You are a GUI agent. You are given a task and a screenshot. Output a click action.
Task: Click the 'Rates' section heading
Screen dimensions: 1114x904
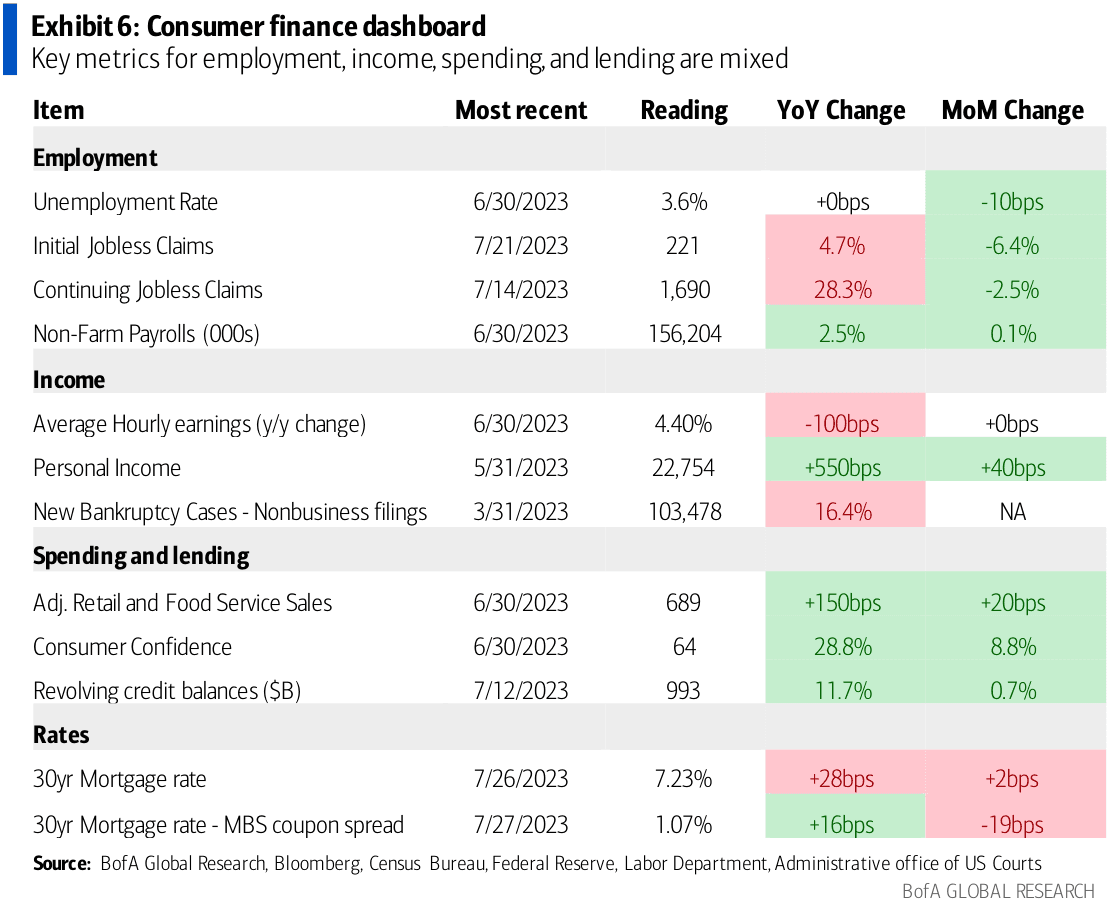(x=61, y=735)
